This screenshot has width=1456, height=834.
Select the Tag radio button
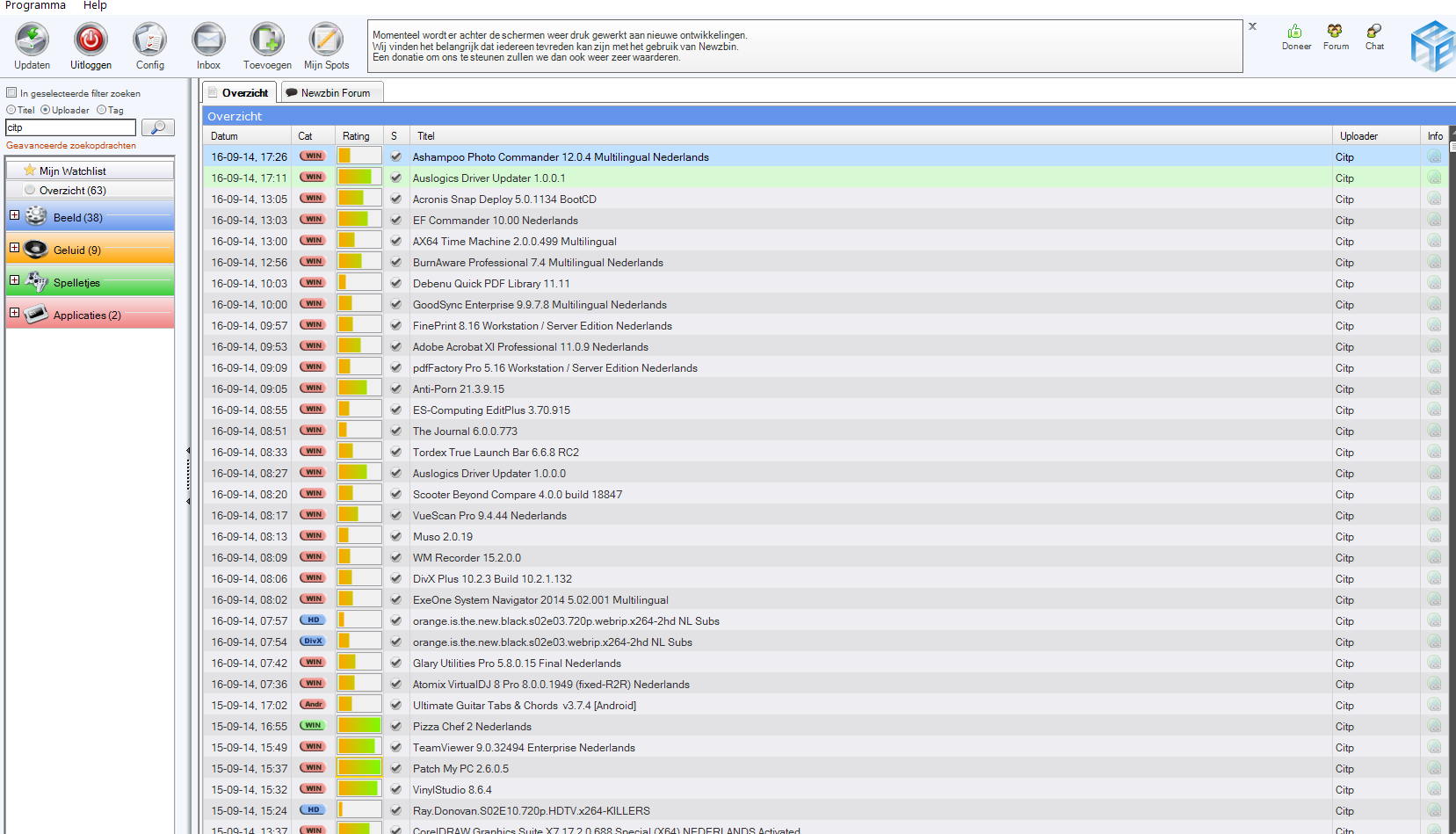(102, 110)
